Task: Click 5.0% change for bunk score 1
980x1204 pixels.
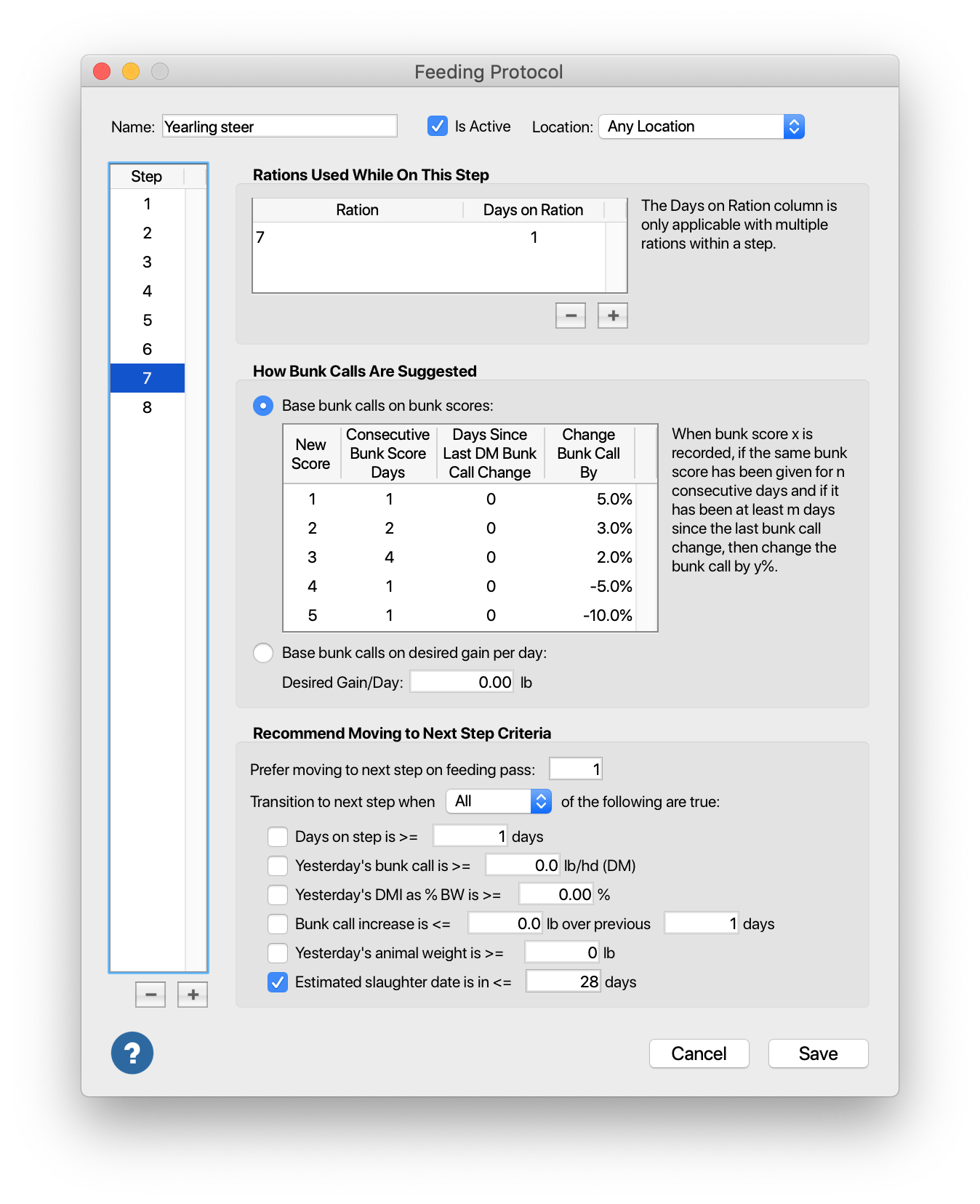Action: pos(614,499)
